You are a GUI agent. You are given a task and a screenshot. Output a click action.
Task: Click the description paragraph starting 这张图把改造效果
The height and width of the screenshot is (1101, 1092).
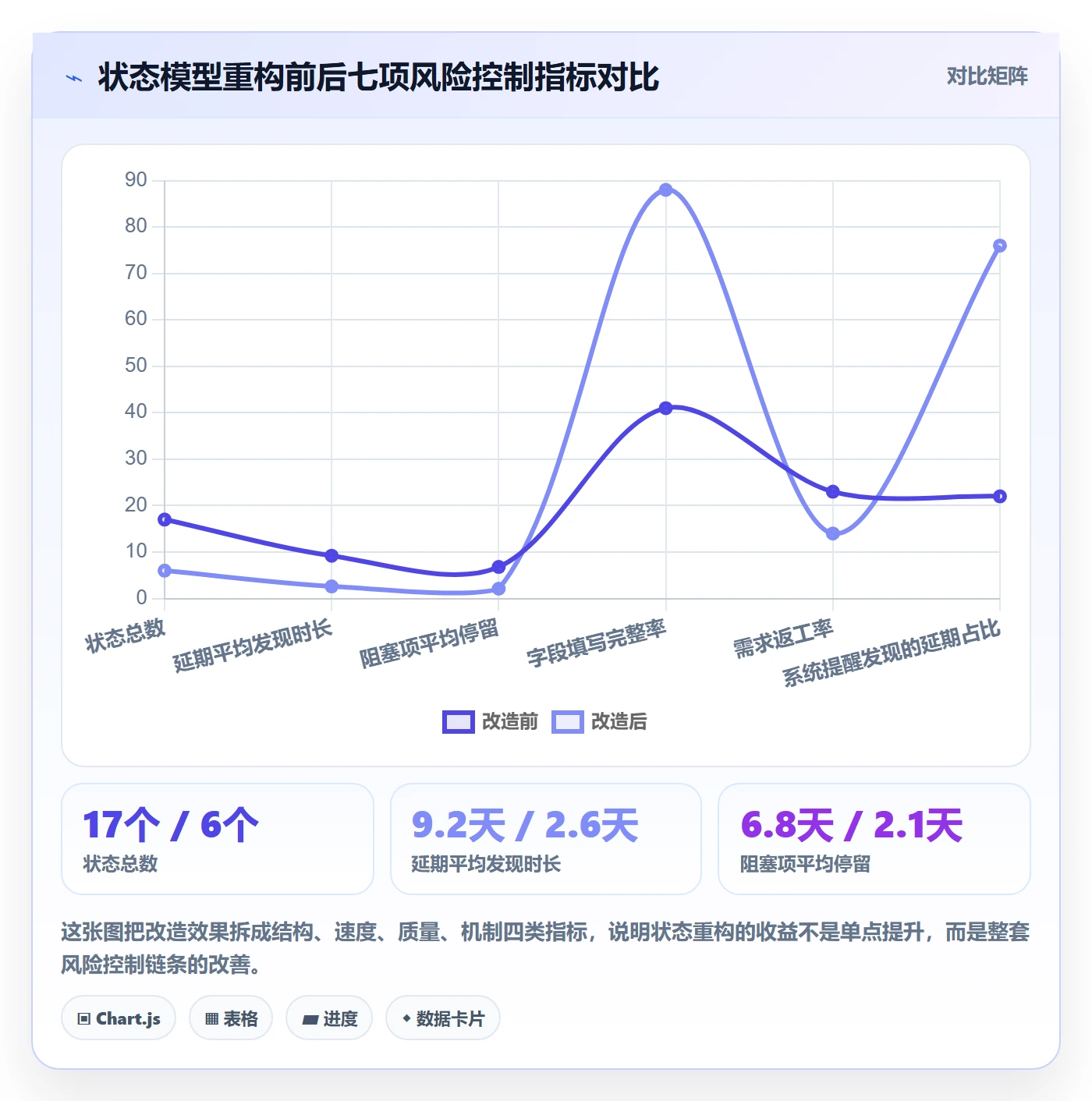[x=545, y=948]
